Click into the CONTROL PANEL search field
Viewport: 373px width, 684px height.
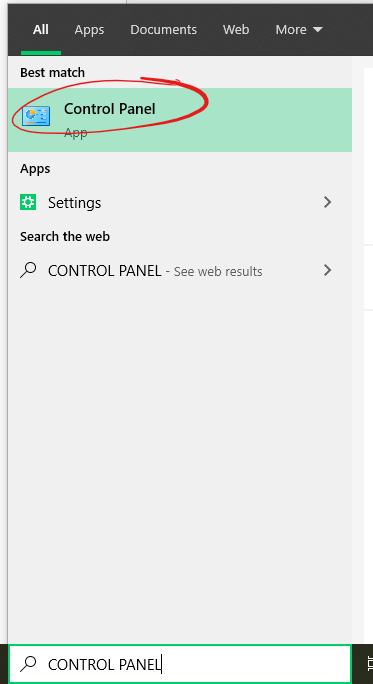coord(180,664)
